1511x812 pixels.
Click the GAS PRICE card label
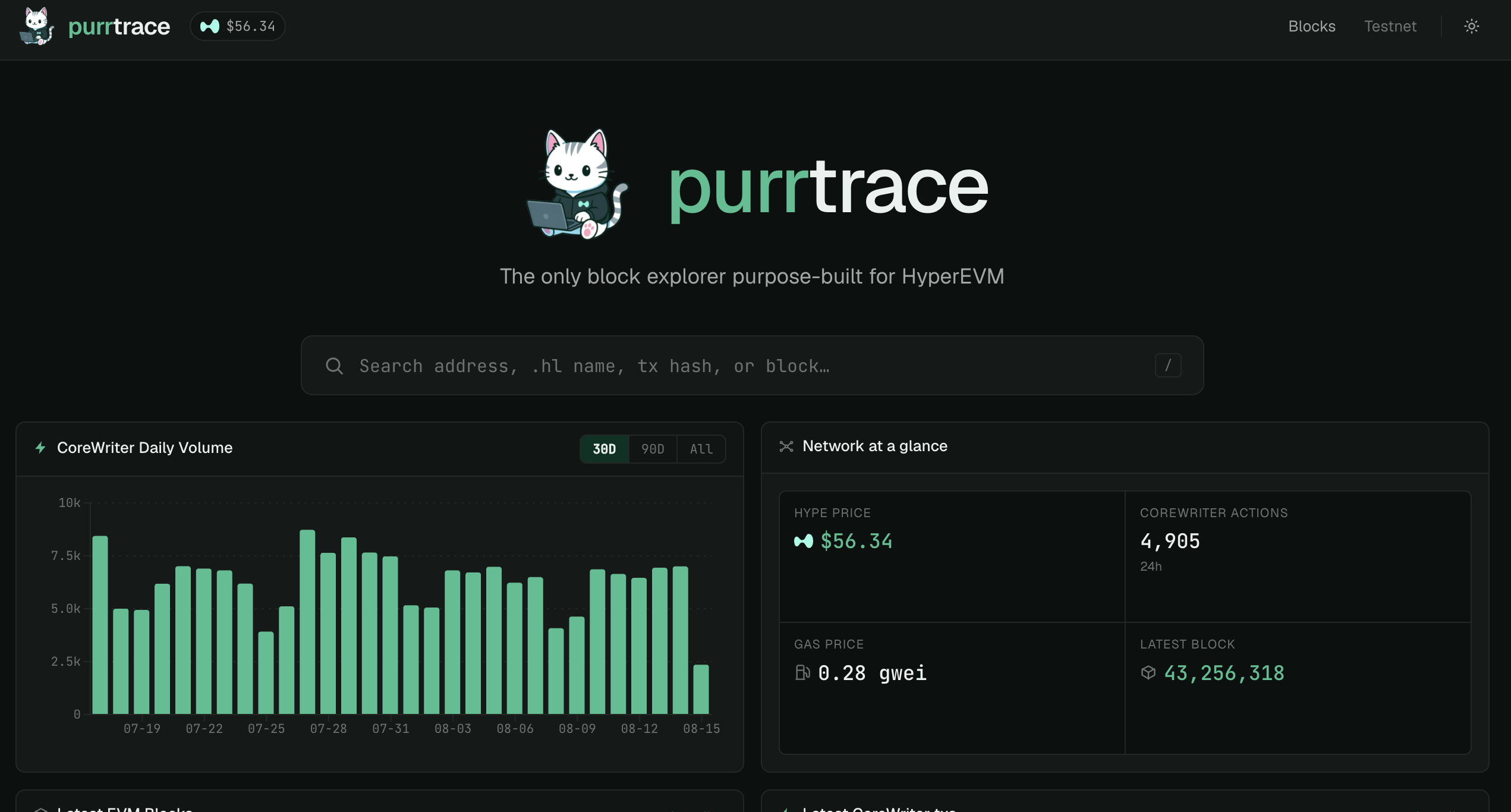[829, 644]
